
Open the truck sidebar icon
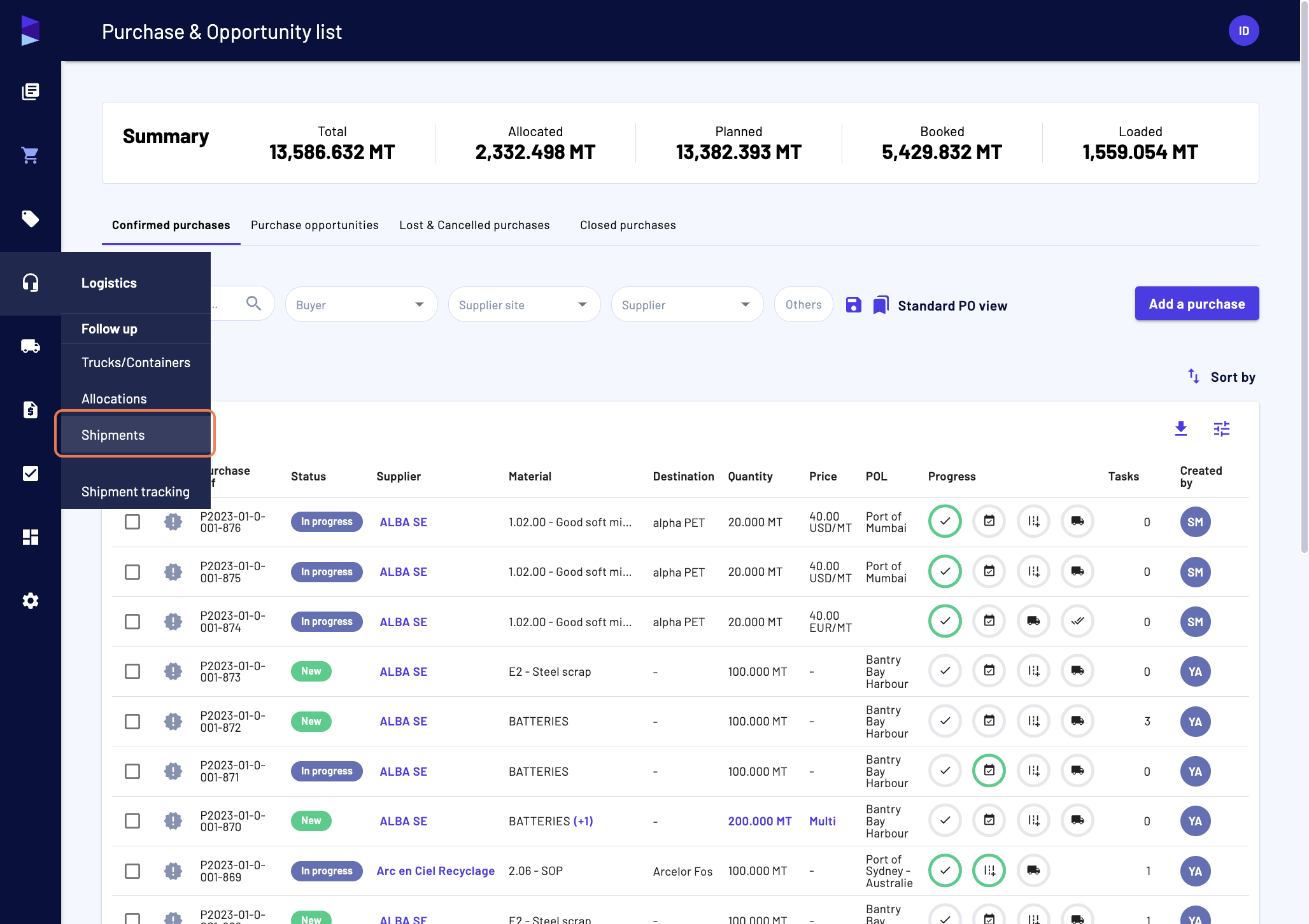click(31, 346)
